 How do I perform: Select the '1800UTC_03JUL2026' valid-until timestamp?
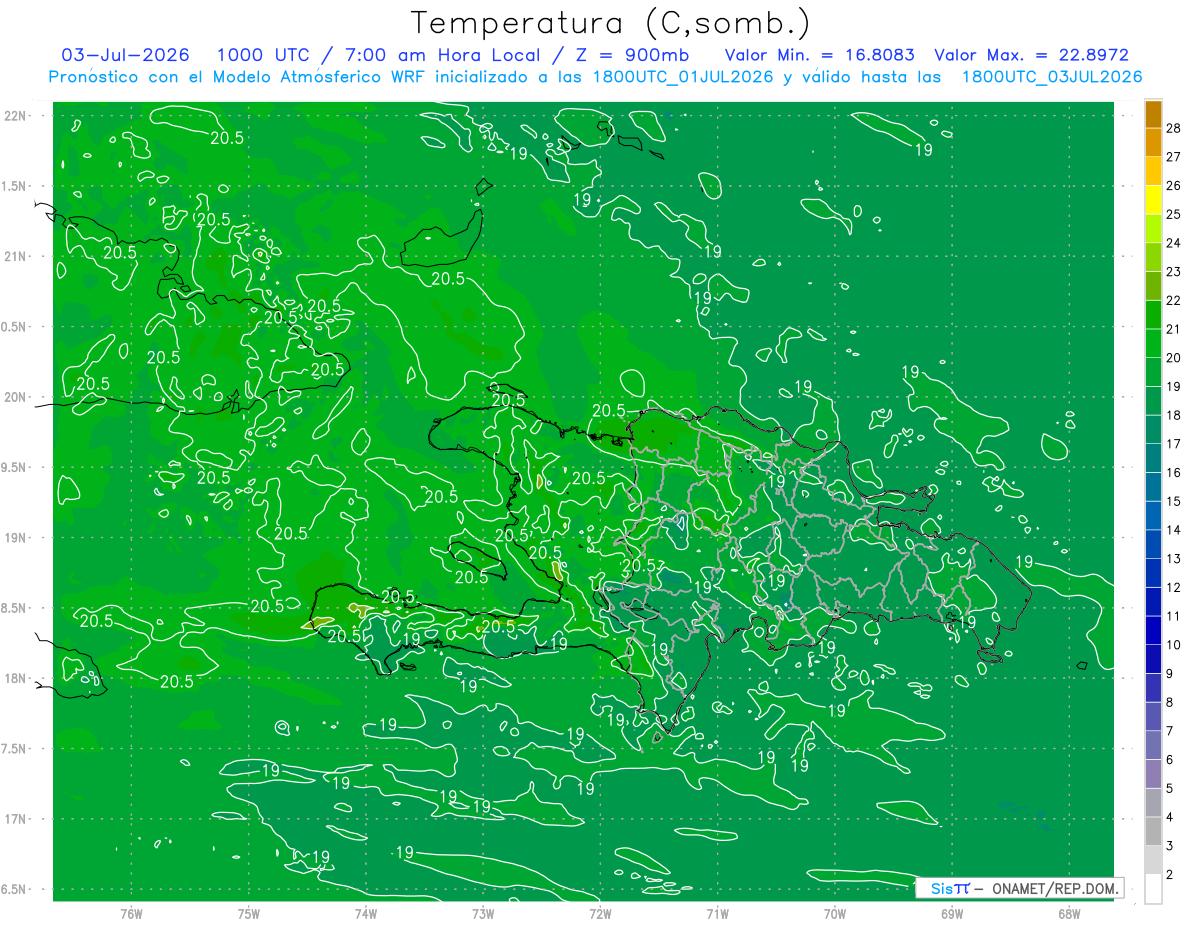coord(1052,77)
